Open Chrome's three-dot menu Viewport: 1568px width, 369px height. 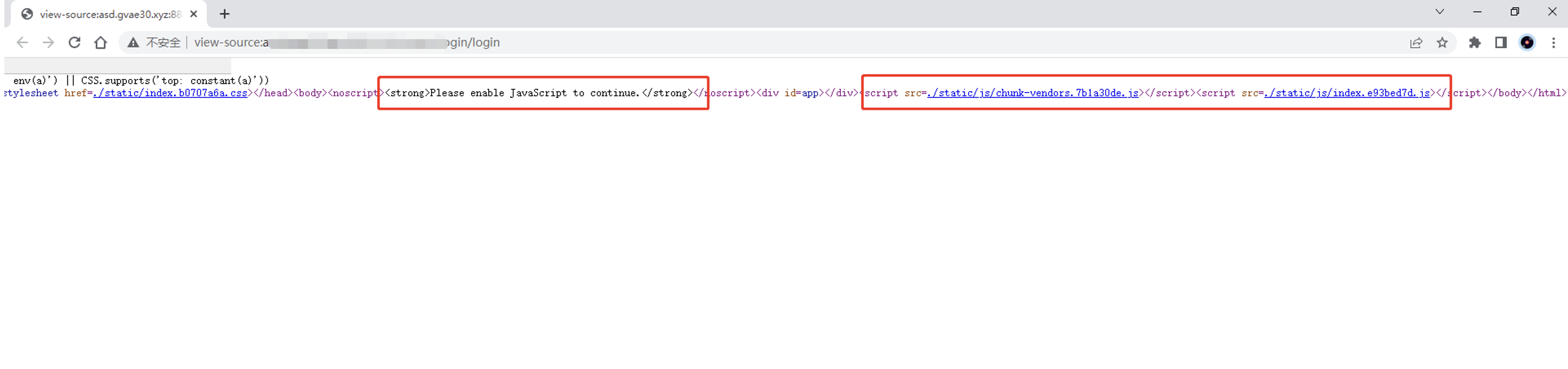point(1553,43)
